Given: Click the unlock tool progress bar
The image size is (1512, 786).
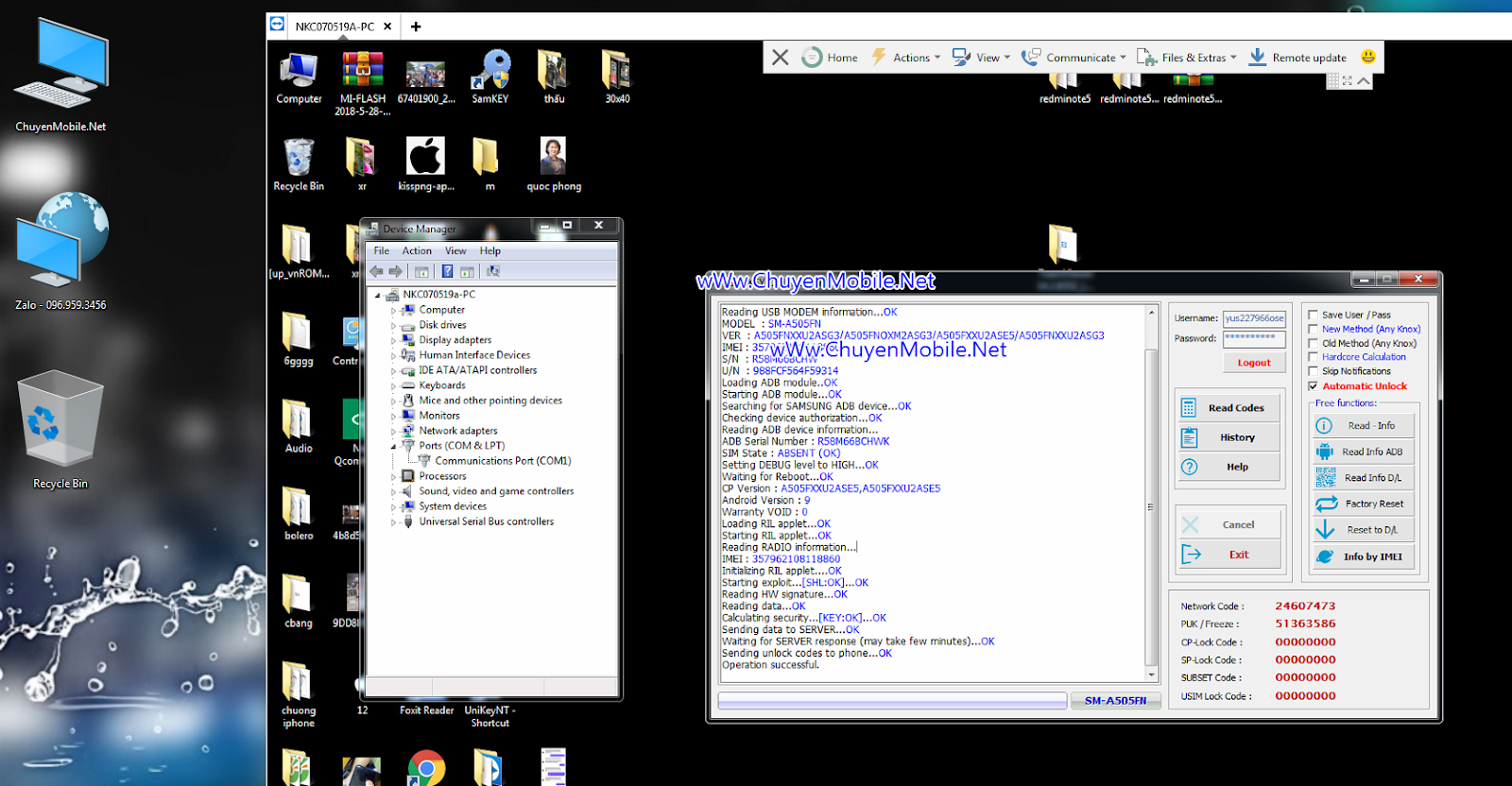Looking at the screenshot, I should tap(892, 701).
